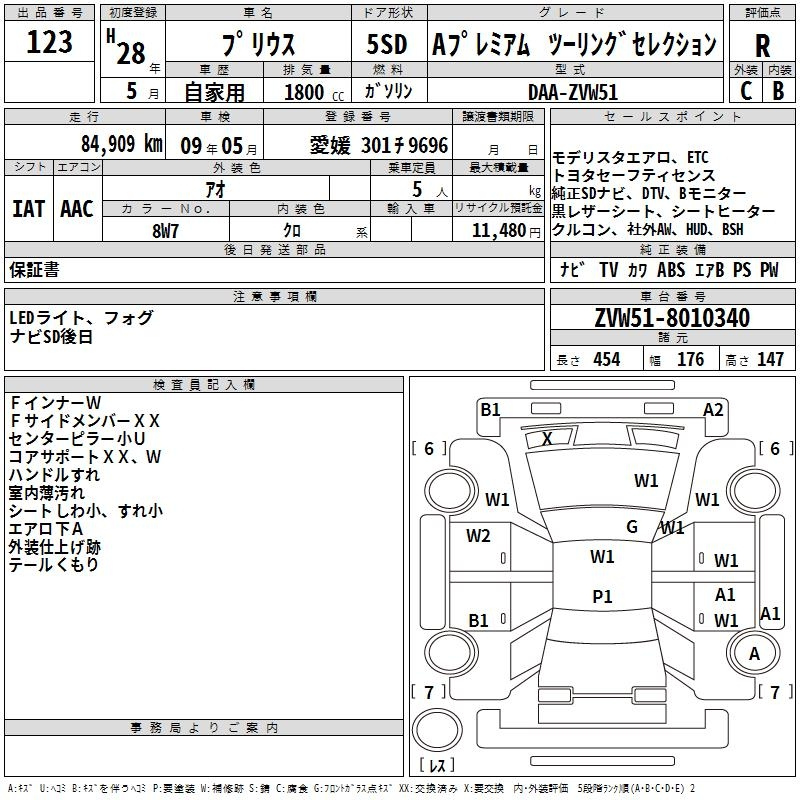Select the W2 marker on left door
Viewport: 800px width, 800px height.
(x=478, y=536)
